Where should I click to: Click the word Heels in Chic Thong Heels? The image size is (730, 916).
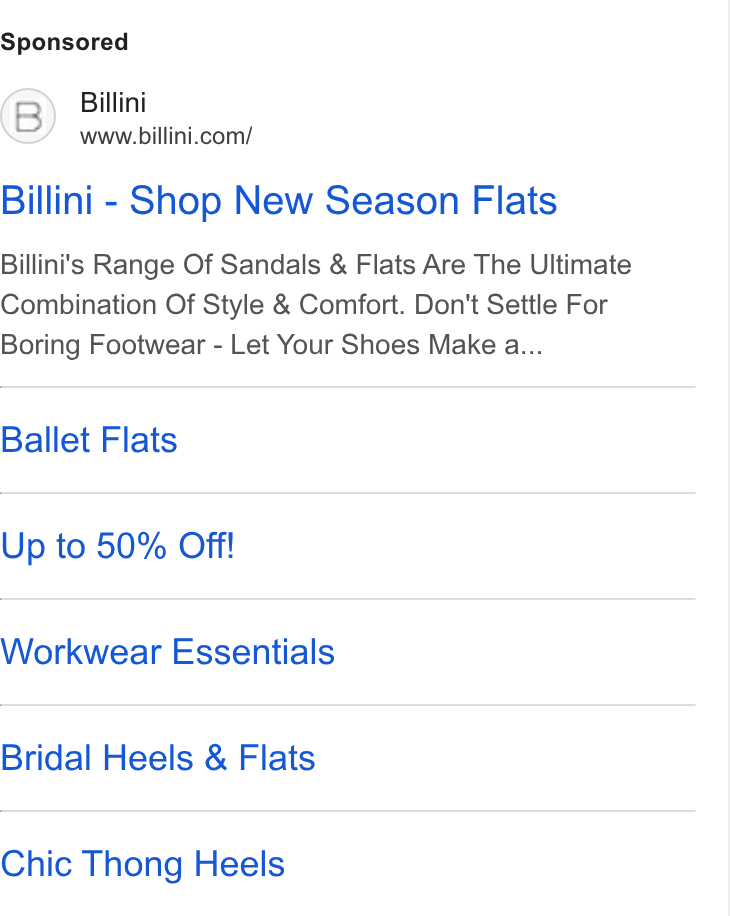pyautogui.click(x=239, y=865)
